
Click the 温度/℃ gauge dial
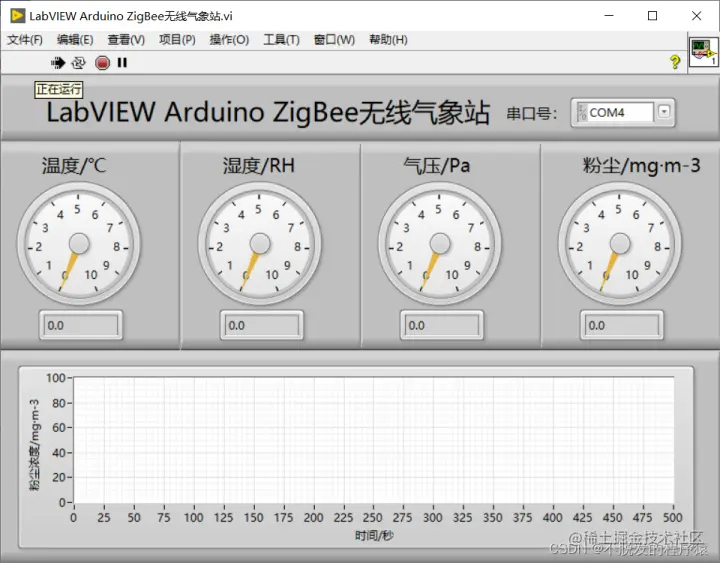(x=79, y=243)
